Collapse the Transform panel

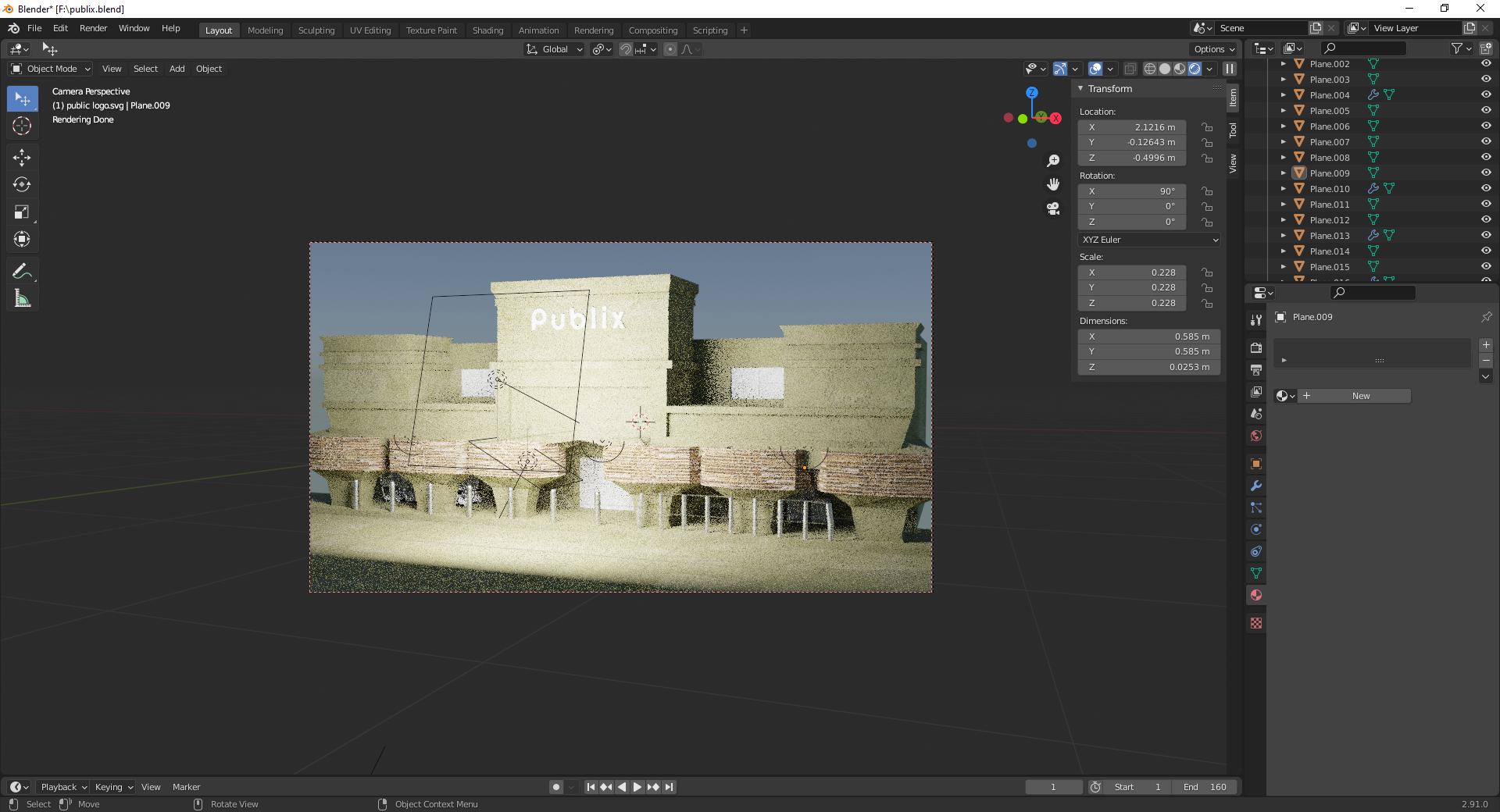click(x=1081, y=88)
